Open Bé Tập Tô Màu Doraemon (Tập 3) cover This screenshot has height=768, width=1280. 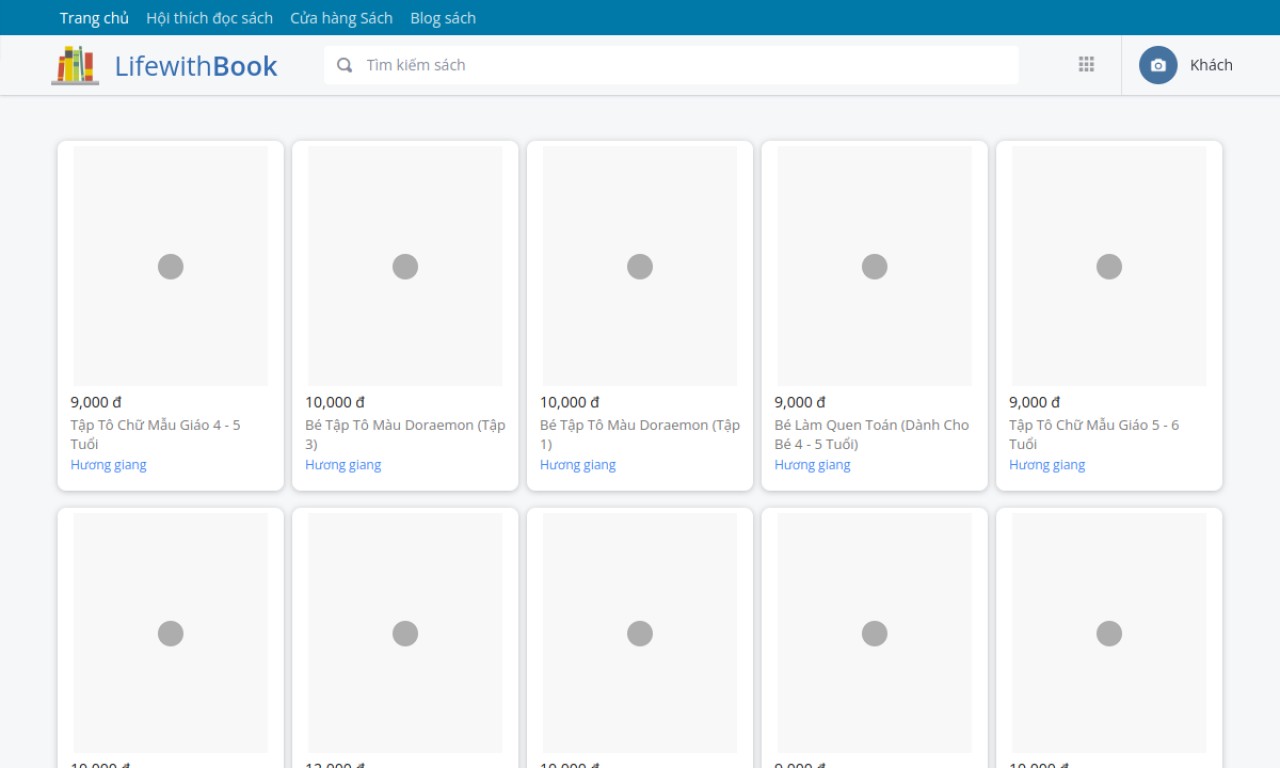(405, 266)
